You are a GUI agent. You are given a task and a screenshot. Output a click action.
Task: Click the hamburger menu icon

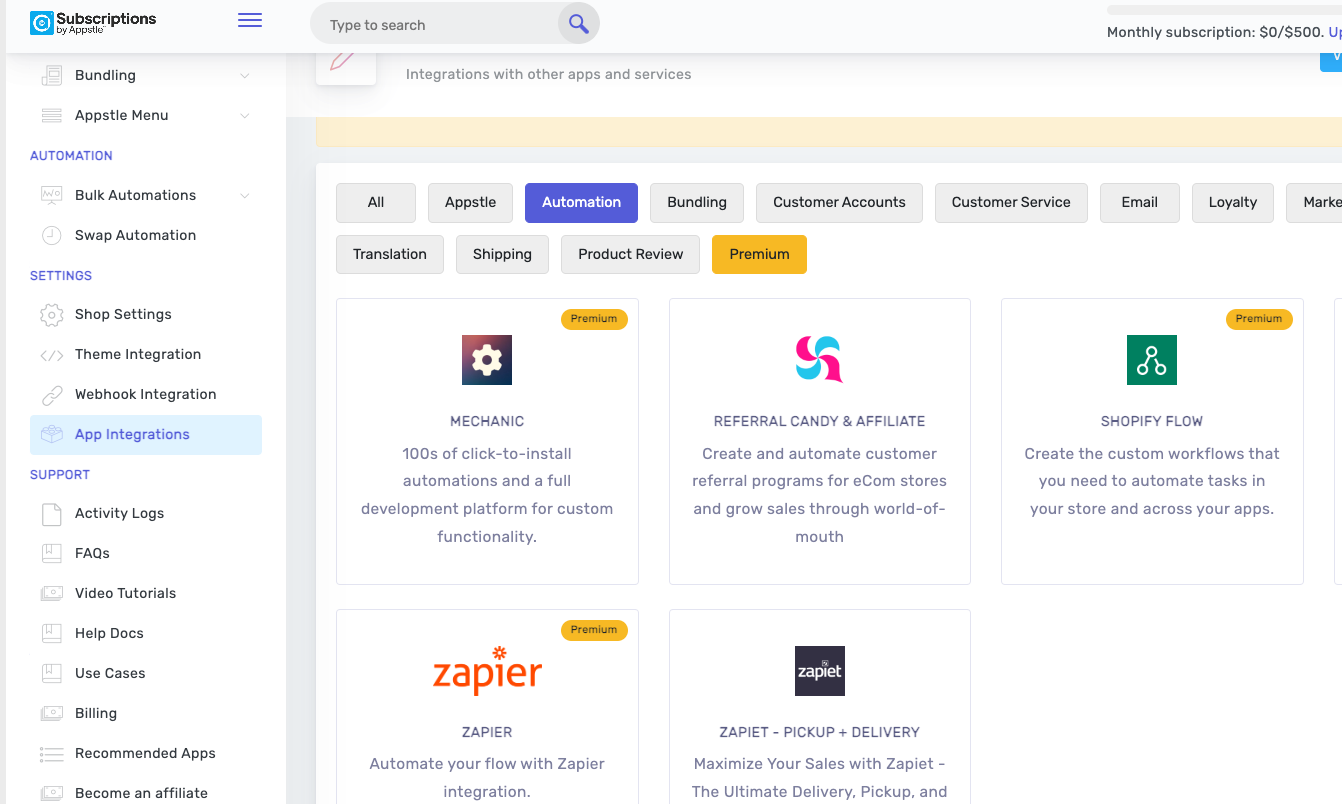click(250, 21)
